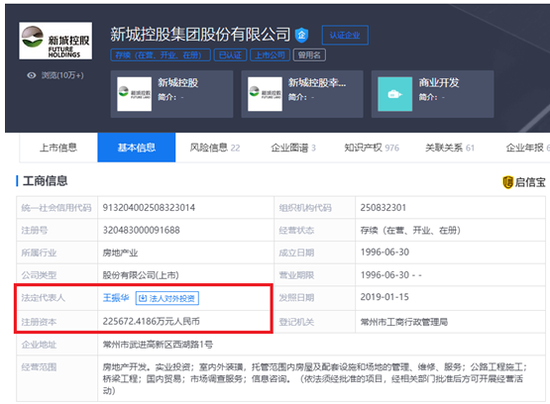Click the 存续（在营、开业、在册）status tag
The height and width of the screenshot is (404, 550).
160,55
